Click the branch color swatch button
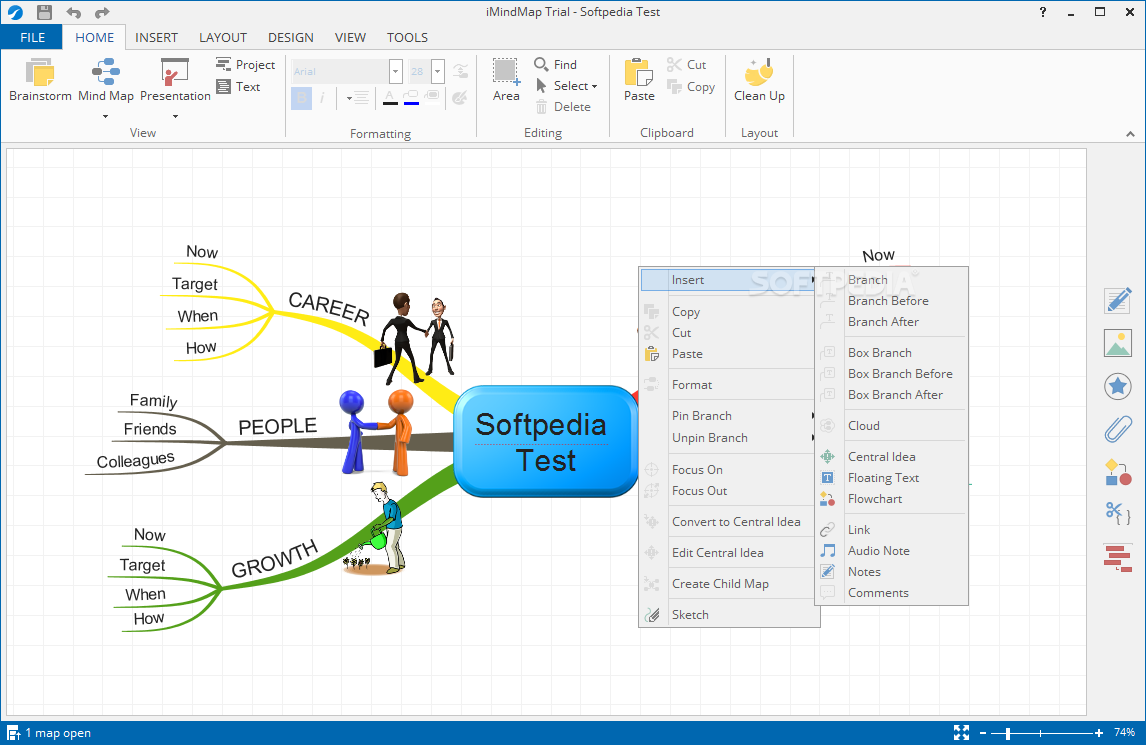This screenshot has height=745, width=1146. click(x=411, y=98)
